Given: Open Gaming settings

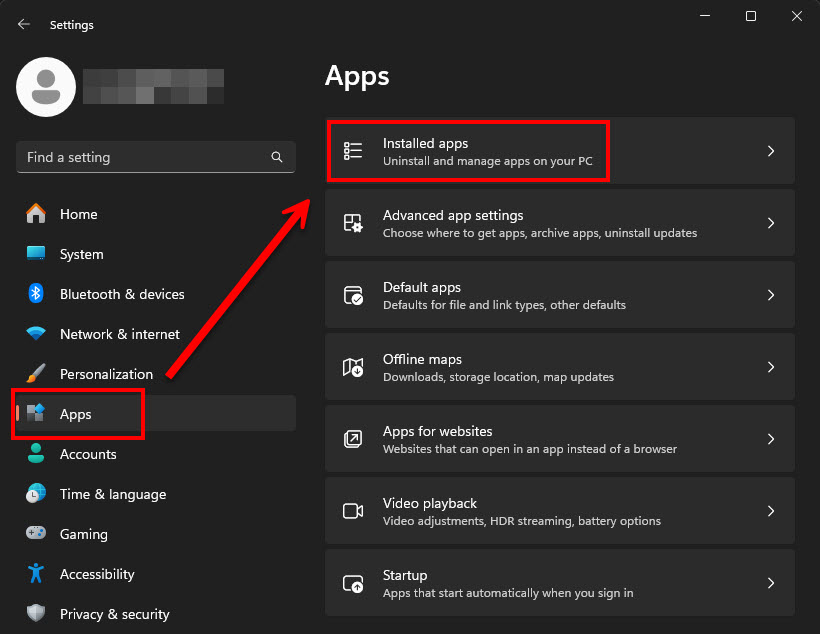Looking at the screenshot, I should 156,534.
